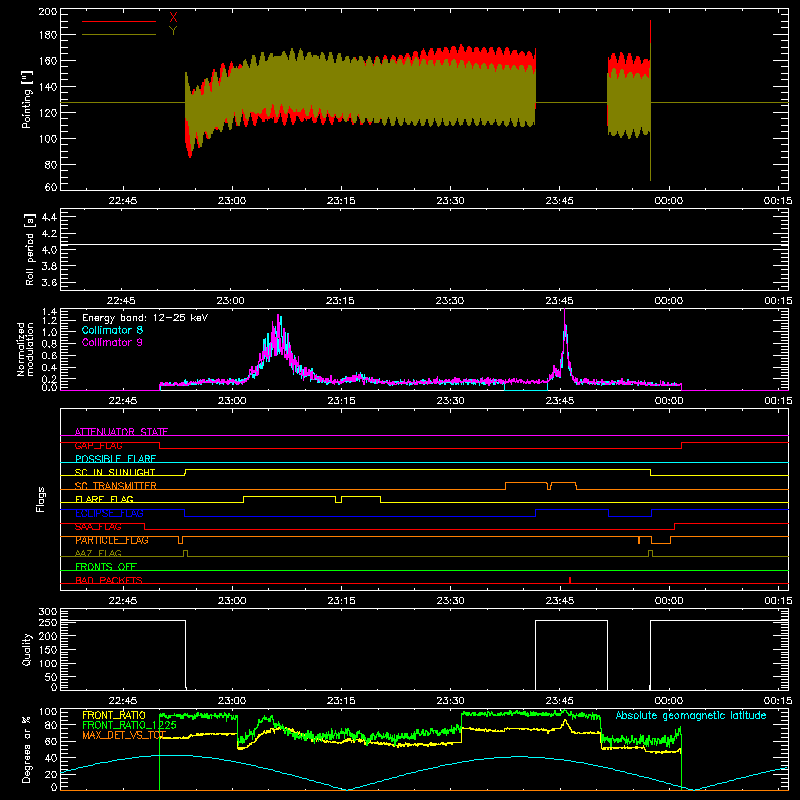Click the 300 tick on Quality axis
800x800 pixels.
48,612
